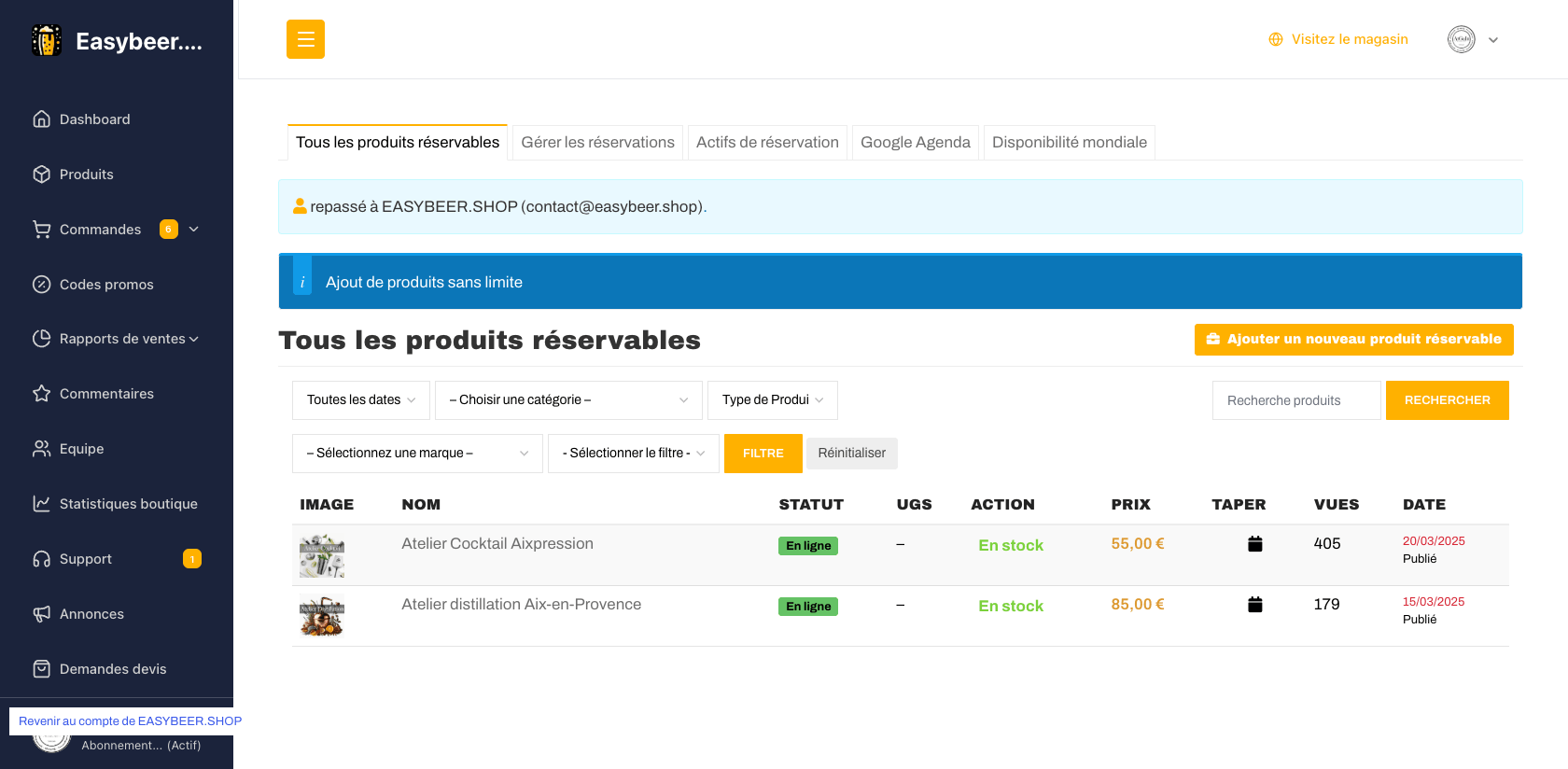
Task: Expand the Sélectionnez une marque dropdown
Action: (x=416, y=454)
